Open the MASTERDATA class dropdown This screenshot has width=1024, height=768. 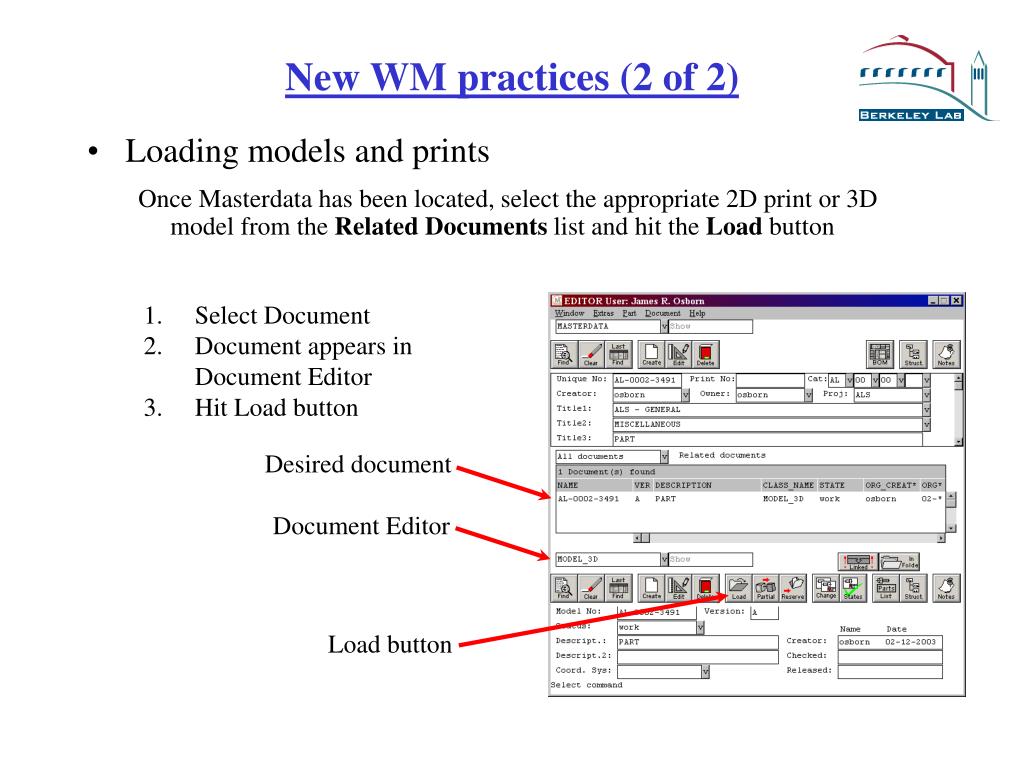[664, 327]
